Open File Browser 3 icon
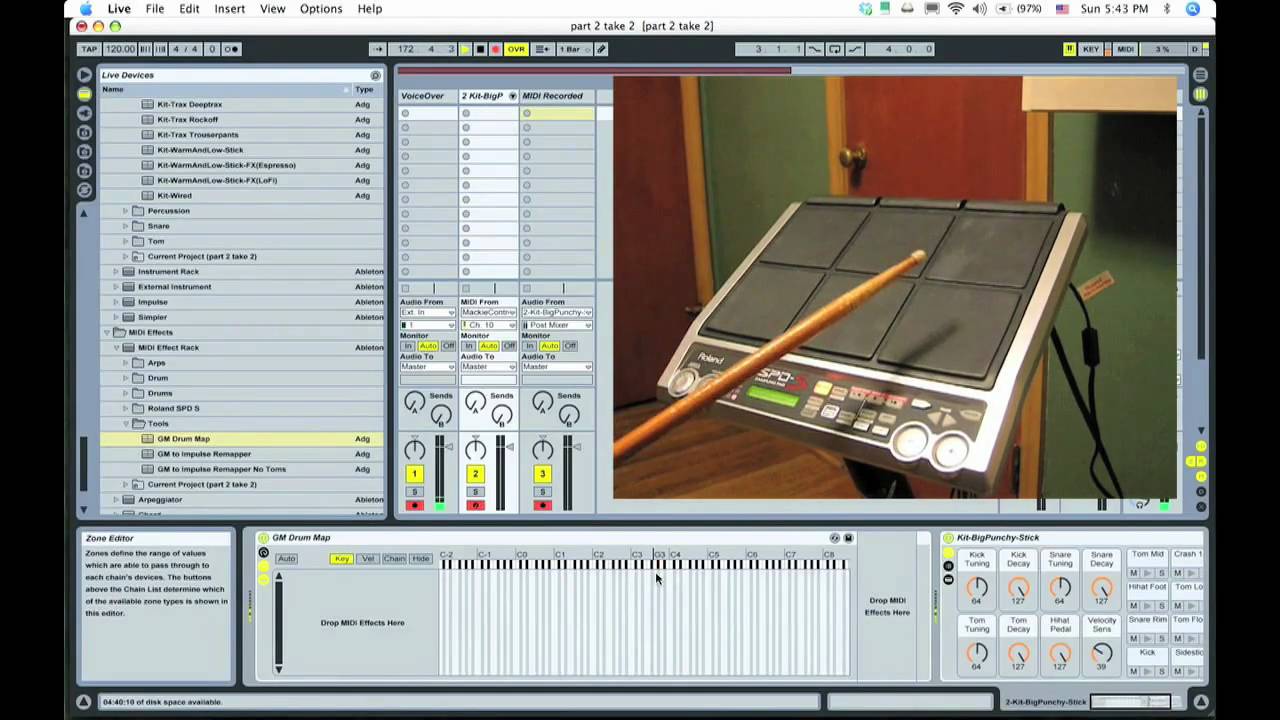This screenshot has height=720, width=1280. [84, 171]
